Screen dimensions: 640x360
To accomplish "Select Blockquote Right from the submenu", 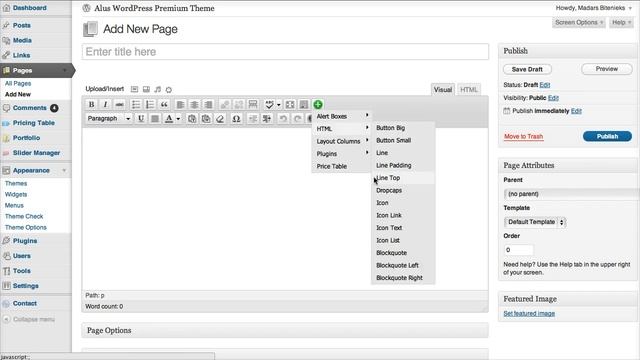I will click(403, 278).
